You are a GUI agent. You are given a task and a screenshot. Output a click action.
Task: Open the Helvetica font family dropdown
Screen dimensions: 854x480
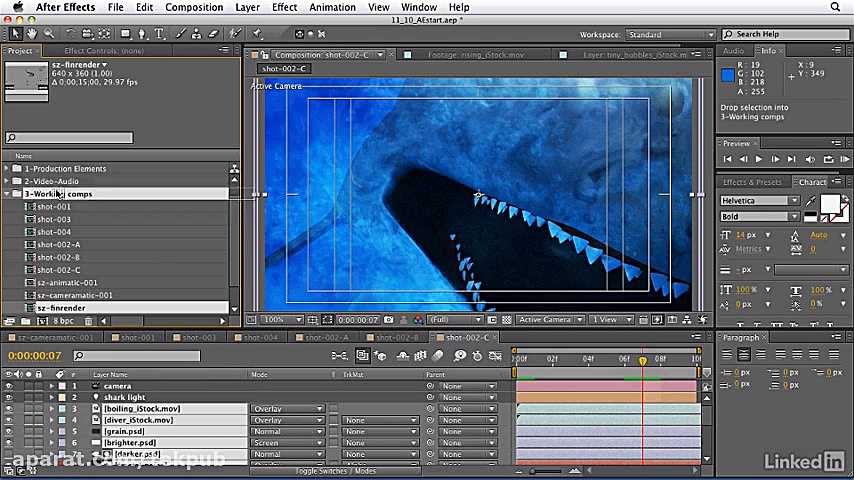click(760, 200)
